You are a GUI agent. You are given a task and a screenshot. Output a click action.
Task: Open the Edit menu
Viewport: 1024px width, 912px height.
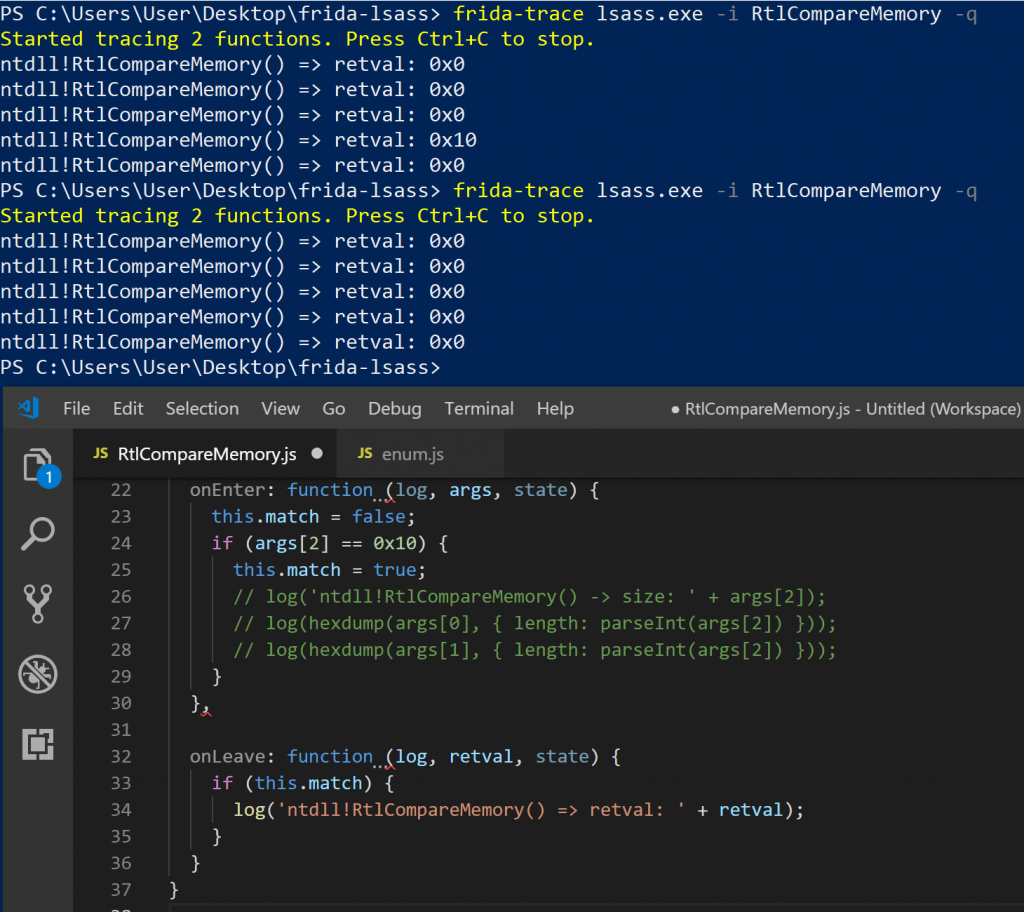pos(128,408)
